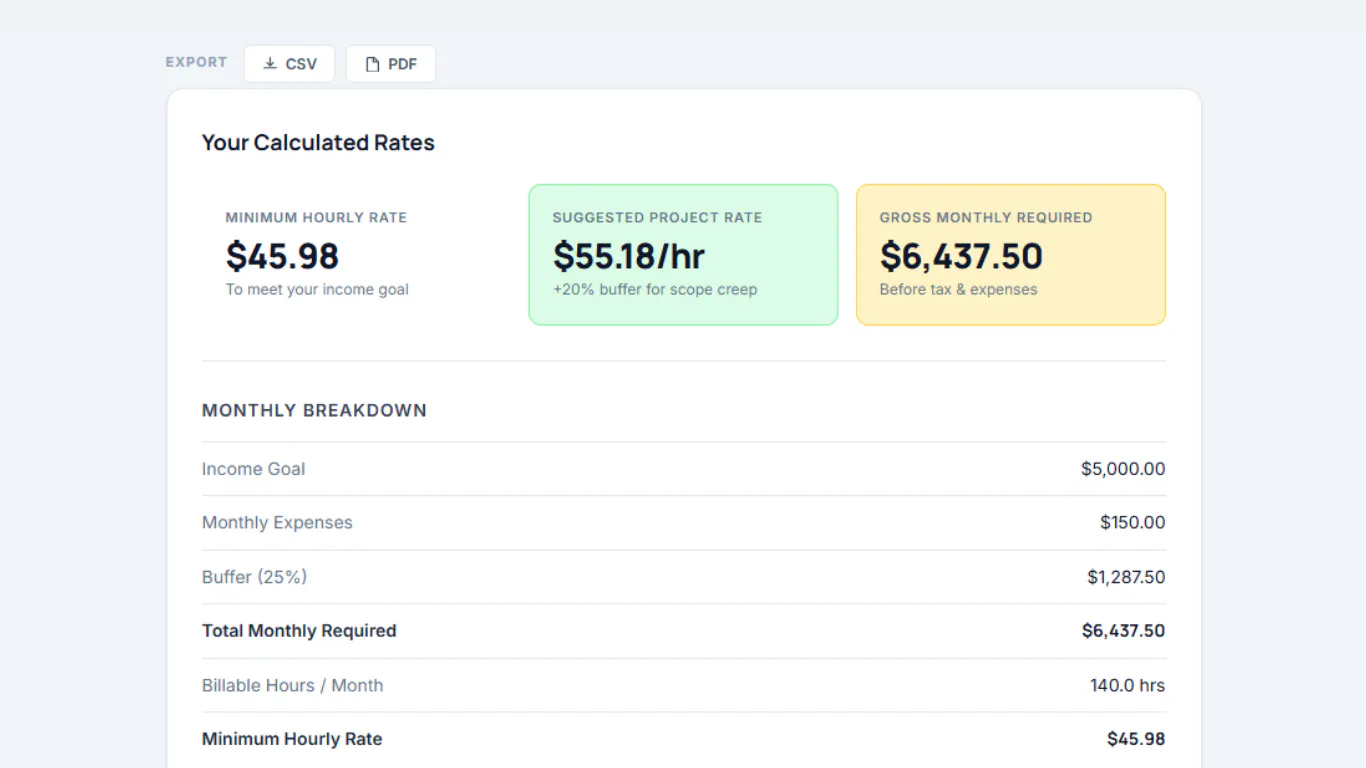Select the Buffer (25%) row

[684, 577]
